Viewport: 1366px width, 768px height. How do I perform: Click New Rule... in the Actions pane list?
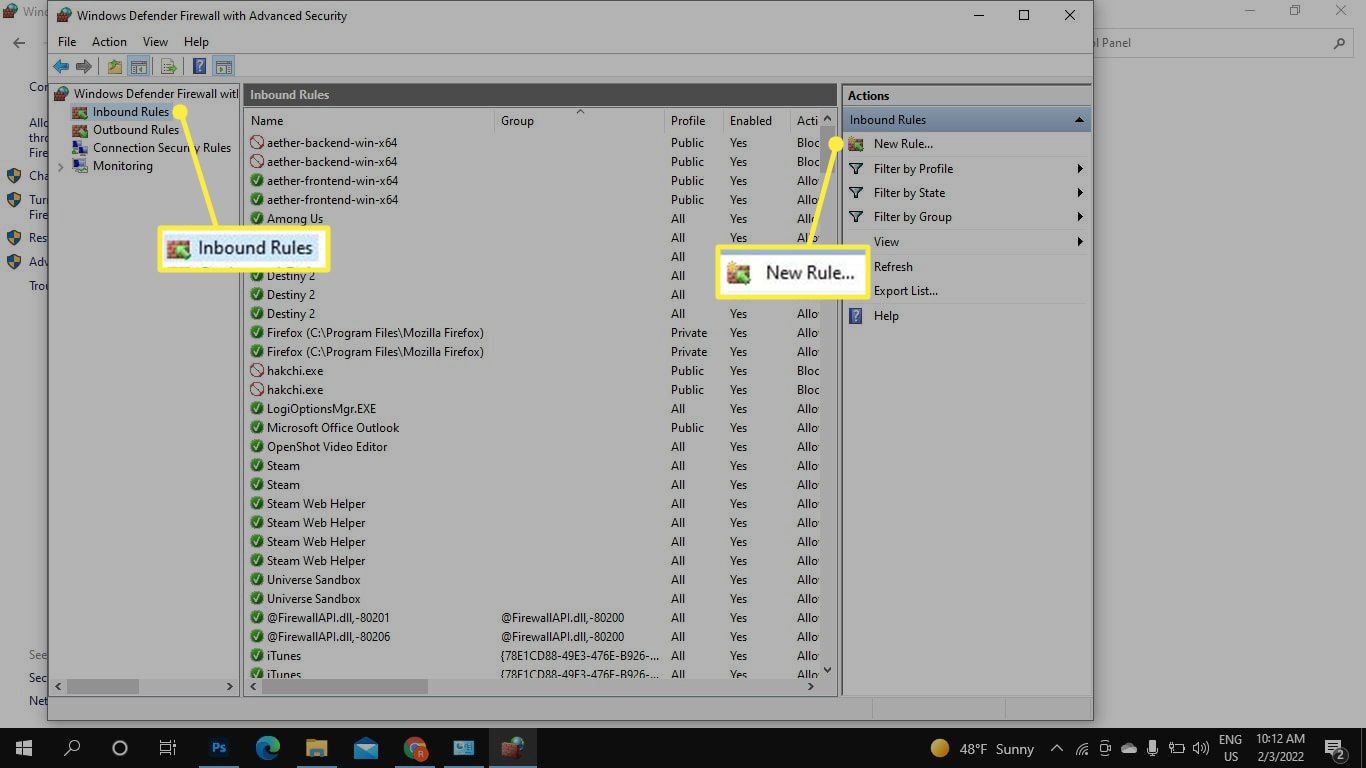click(903, 144)
